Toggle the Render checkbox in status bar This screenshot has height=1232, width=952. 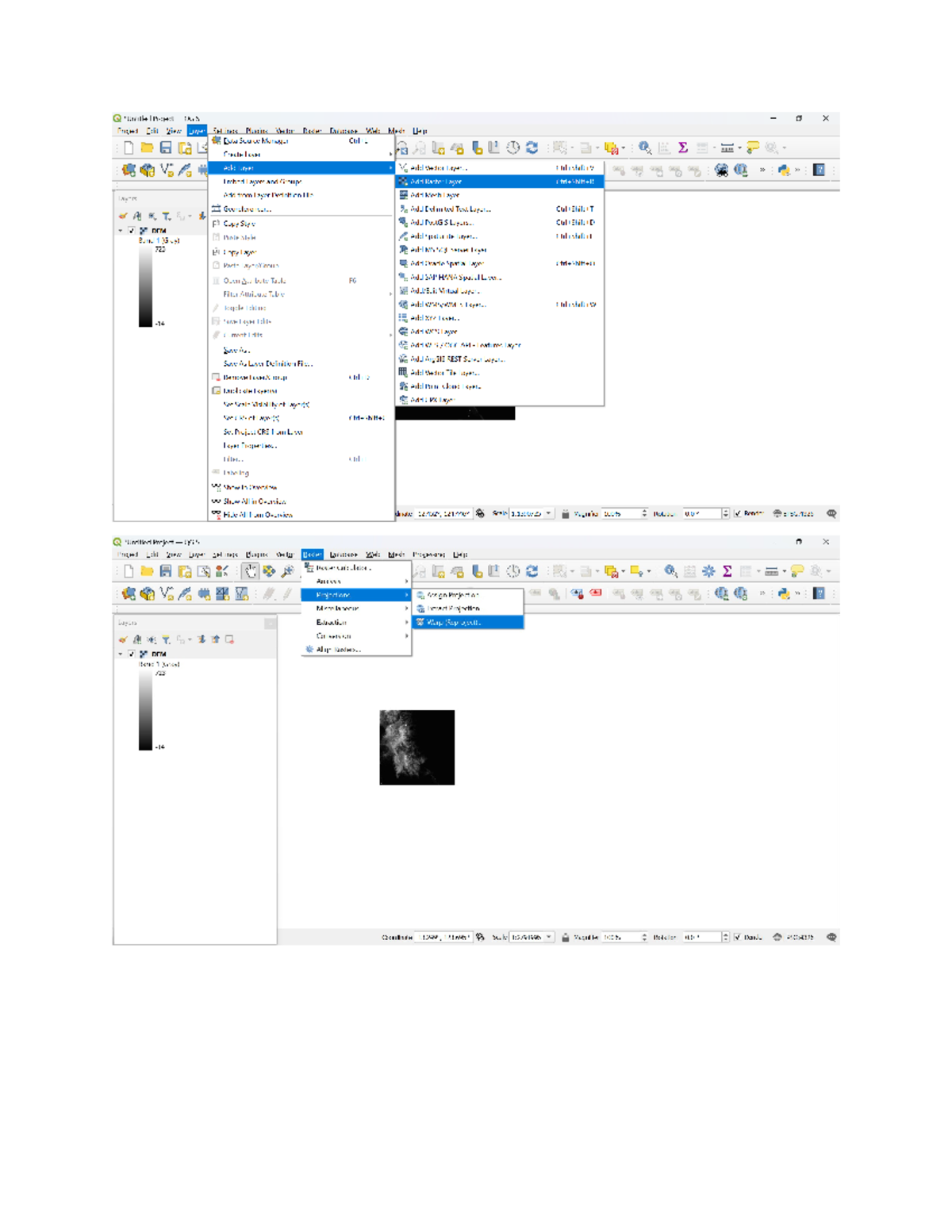[738, 938]
